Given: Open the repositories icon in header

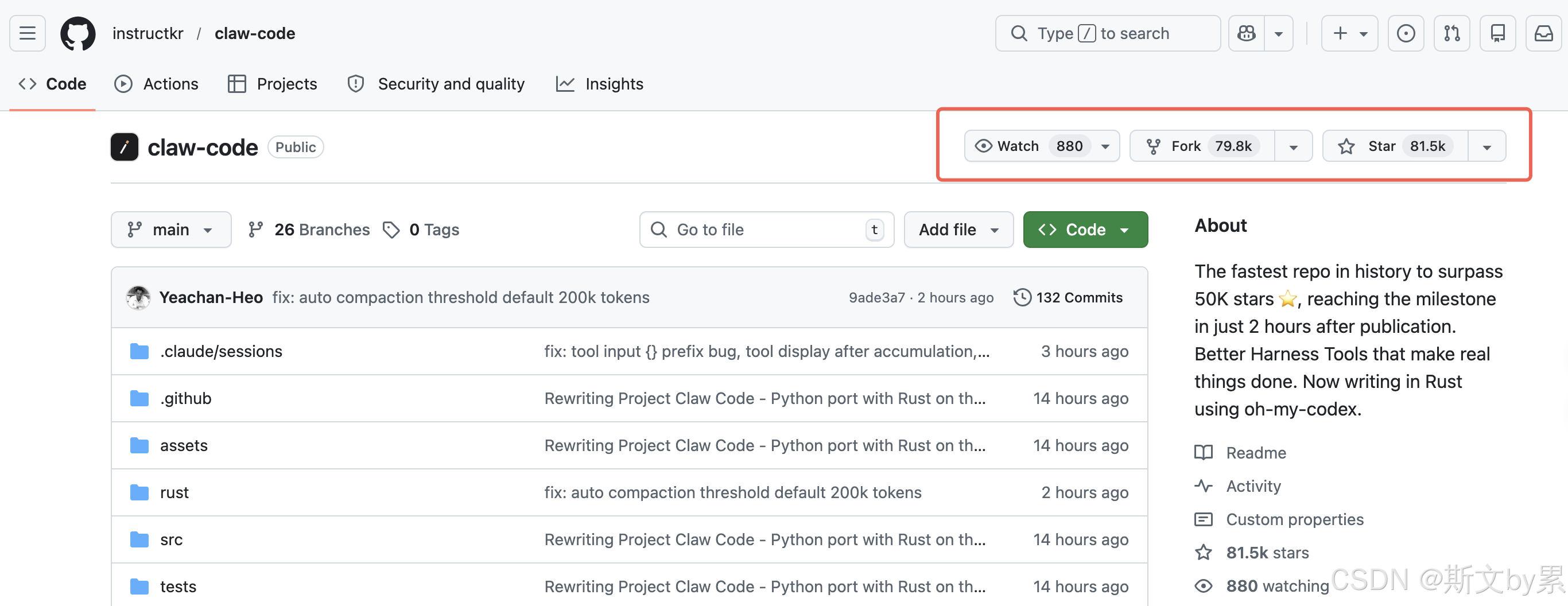Looking at the screenshot, I should (1497, 33).
